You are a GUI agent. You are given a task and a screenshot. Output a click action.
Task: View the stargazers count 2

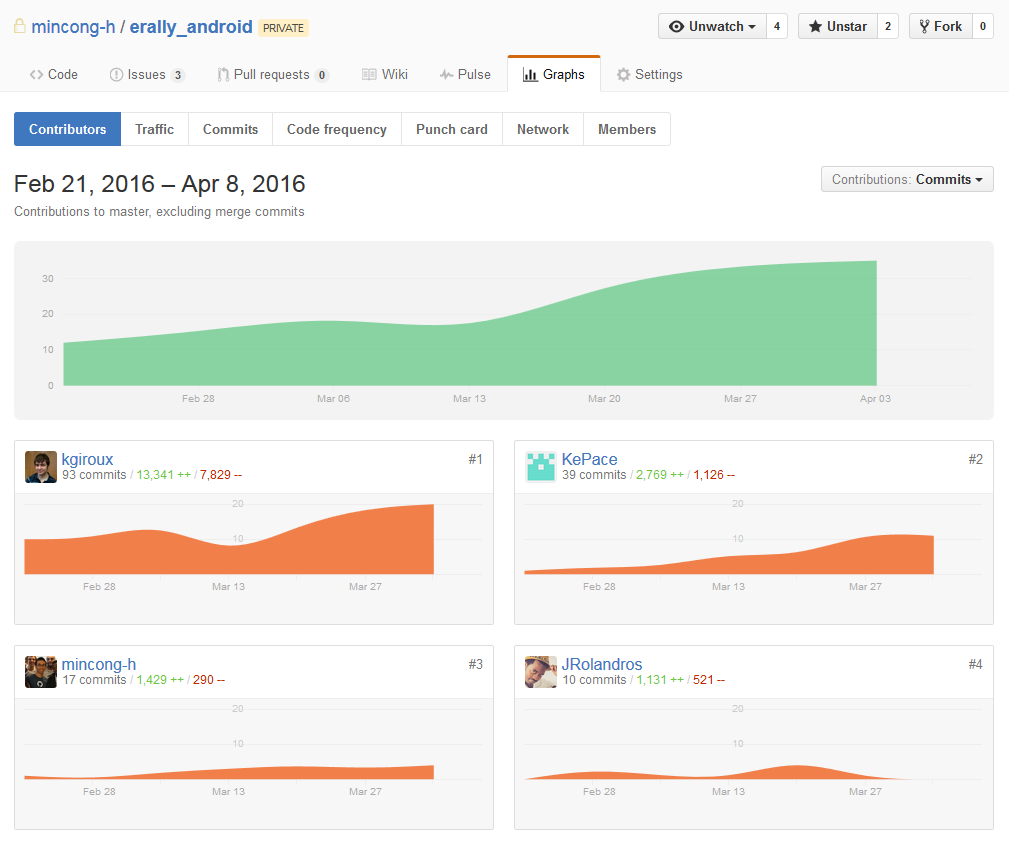tap(888, 26)
